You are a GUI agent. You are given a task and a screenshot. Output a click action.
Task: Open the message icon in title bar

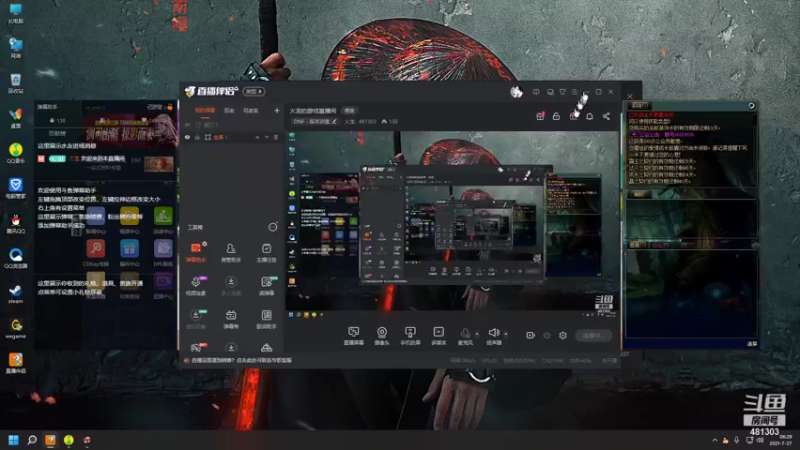click(x=536, y=92)
